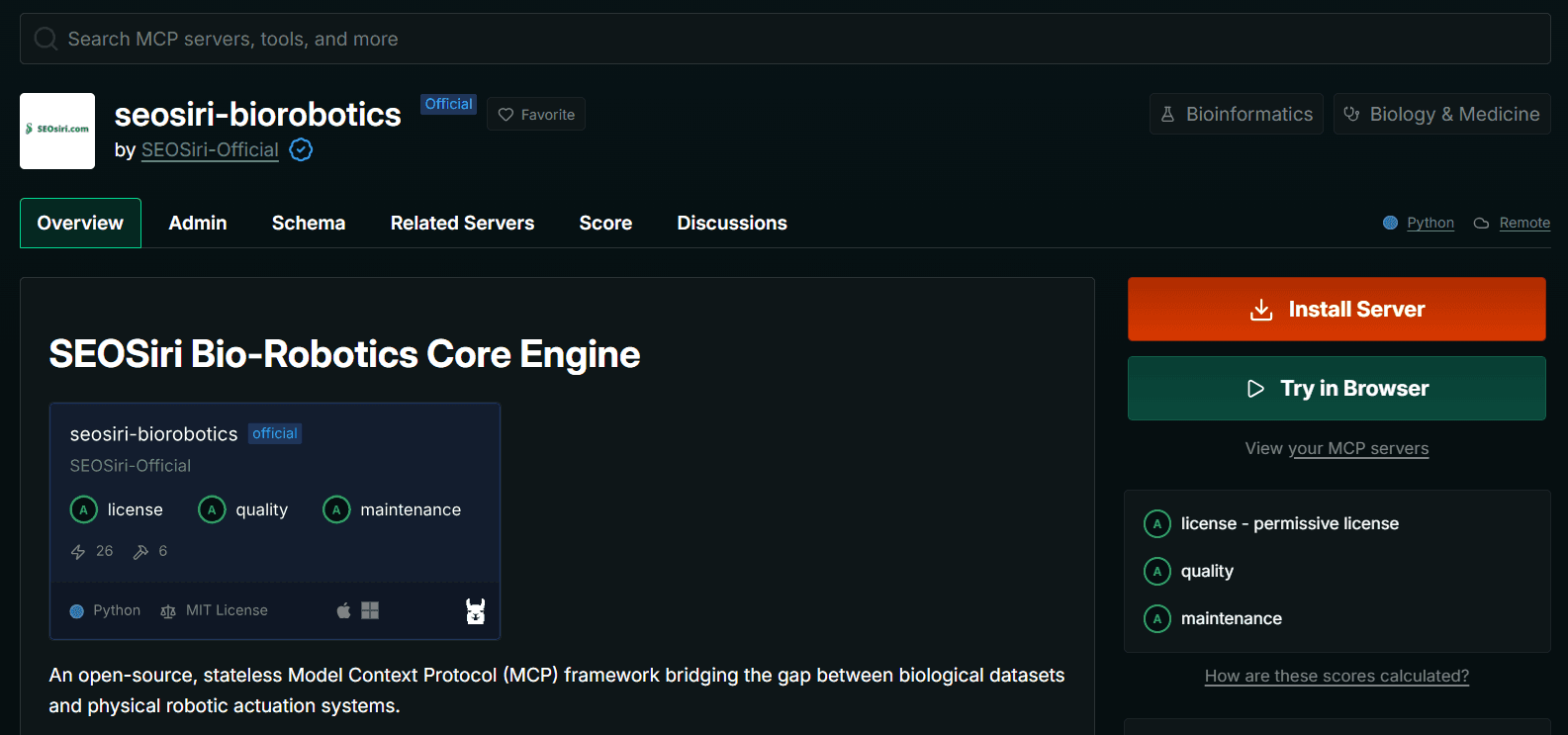Click the Windows platform icon in the card

pyautogui.click(x=370, y=610)
